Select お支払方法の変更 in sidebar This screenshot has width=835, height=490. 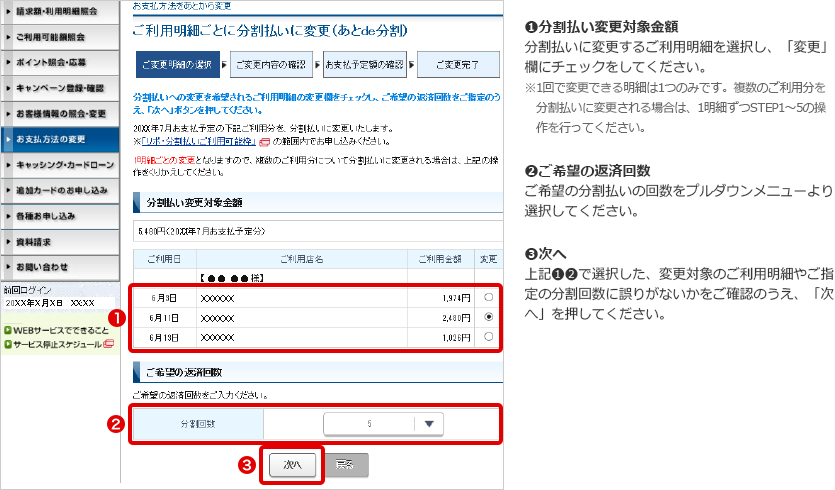pos(59,138)
